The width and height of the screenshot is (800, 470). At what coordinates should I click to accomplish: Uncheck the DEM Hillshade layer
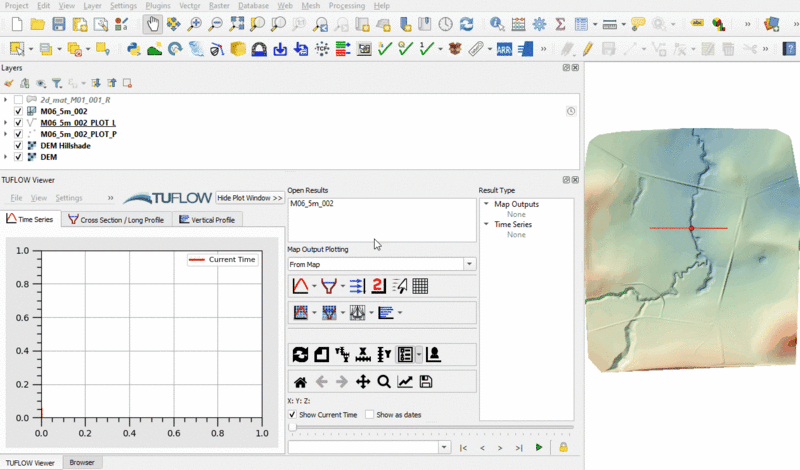(x=18, y=145)
